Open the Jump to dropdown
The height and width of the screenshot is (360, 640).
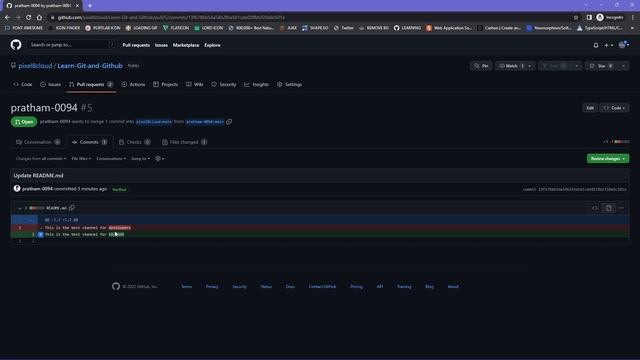pos(140,158)
